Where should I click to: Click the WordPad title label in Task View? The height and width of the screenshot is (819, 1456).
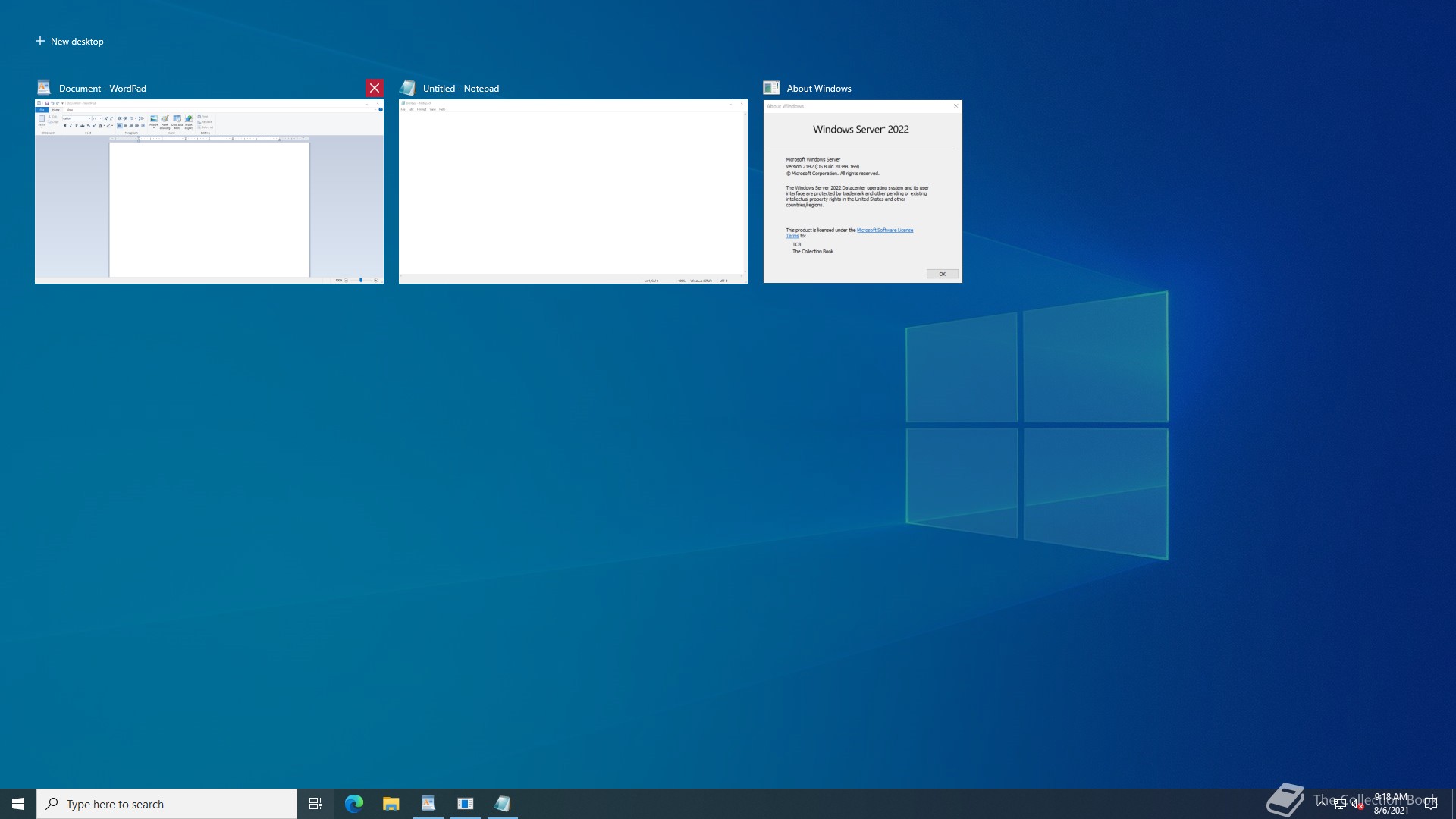click(102, 89)
